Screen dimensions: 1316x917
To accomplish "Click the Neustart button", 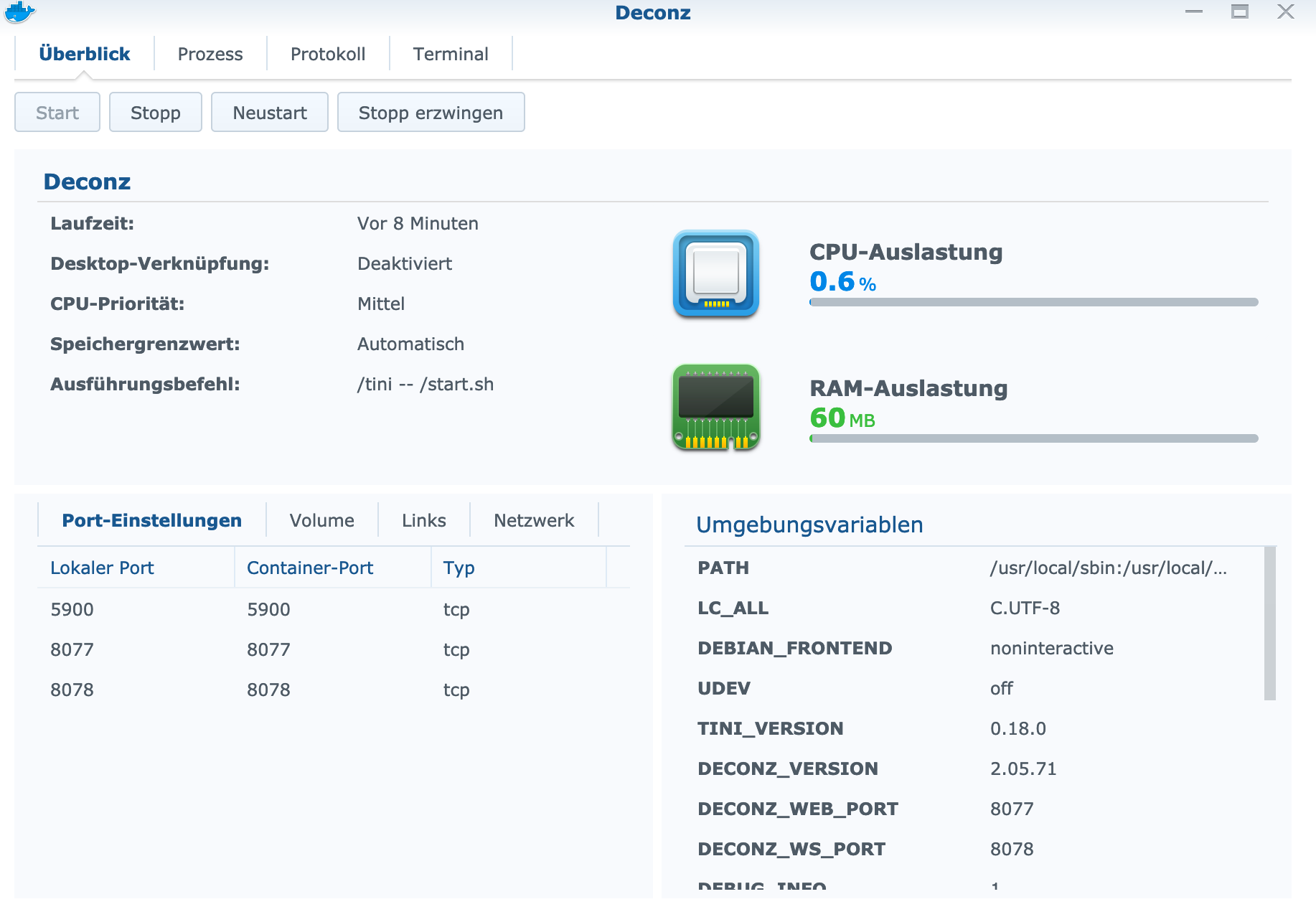I will click(x=270, y=113).
